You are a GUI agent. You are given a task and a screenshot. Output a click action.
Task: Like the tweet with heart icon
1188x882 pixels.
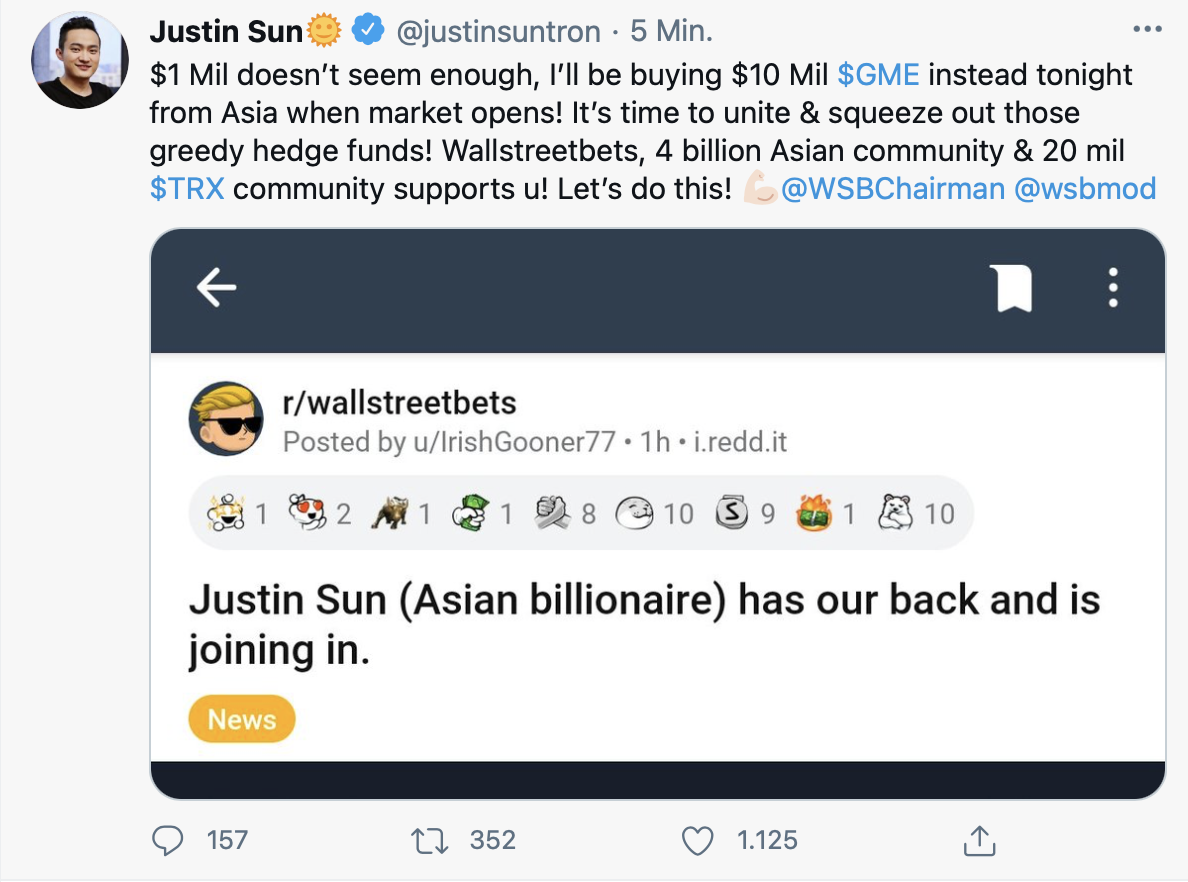pos(697,841)
